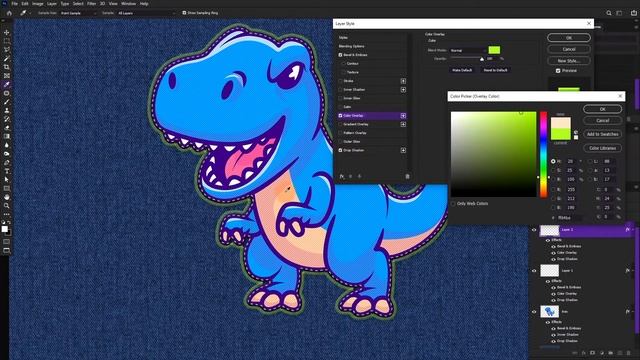This screenshot has height=360, width=640.
Task: Click Cancel in the Color Picker dialog
Action: 602,120
